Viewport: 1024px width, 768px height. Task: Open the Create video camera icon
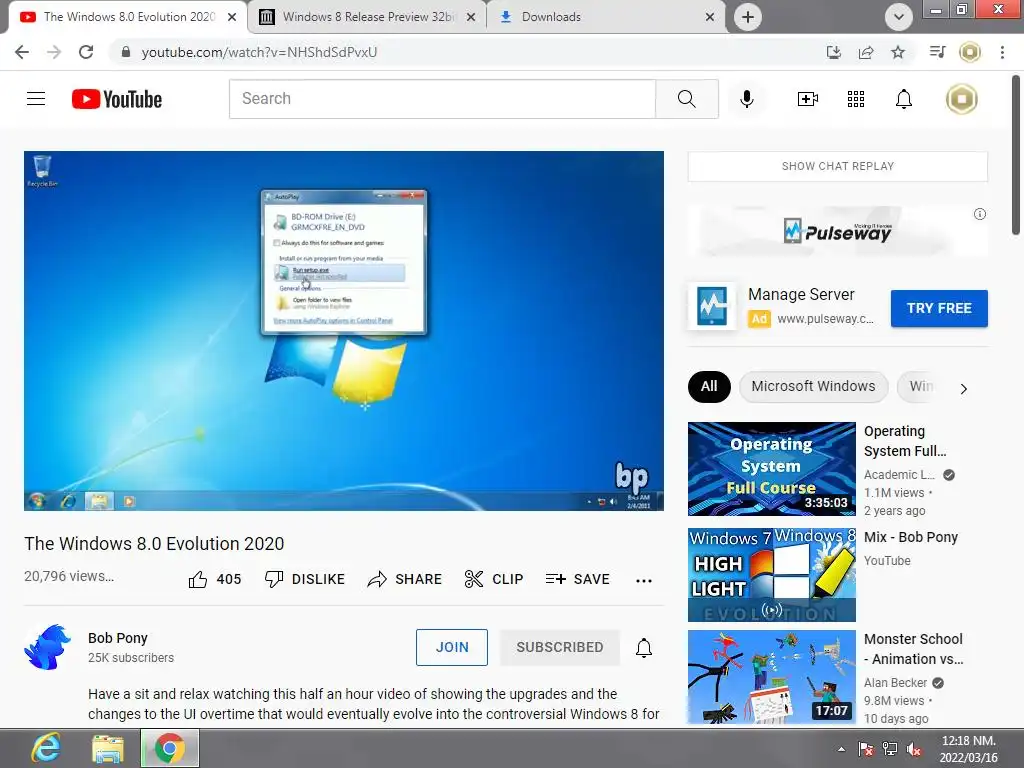807,99
